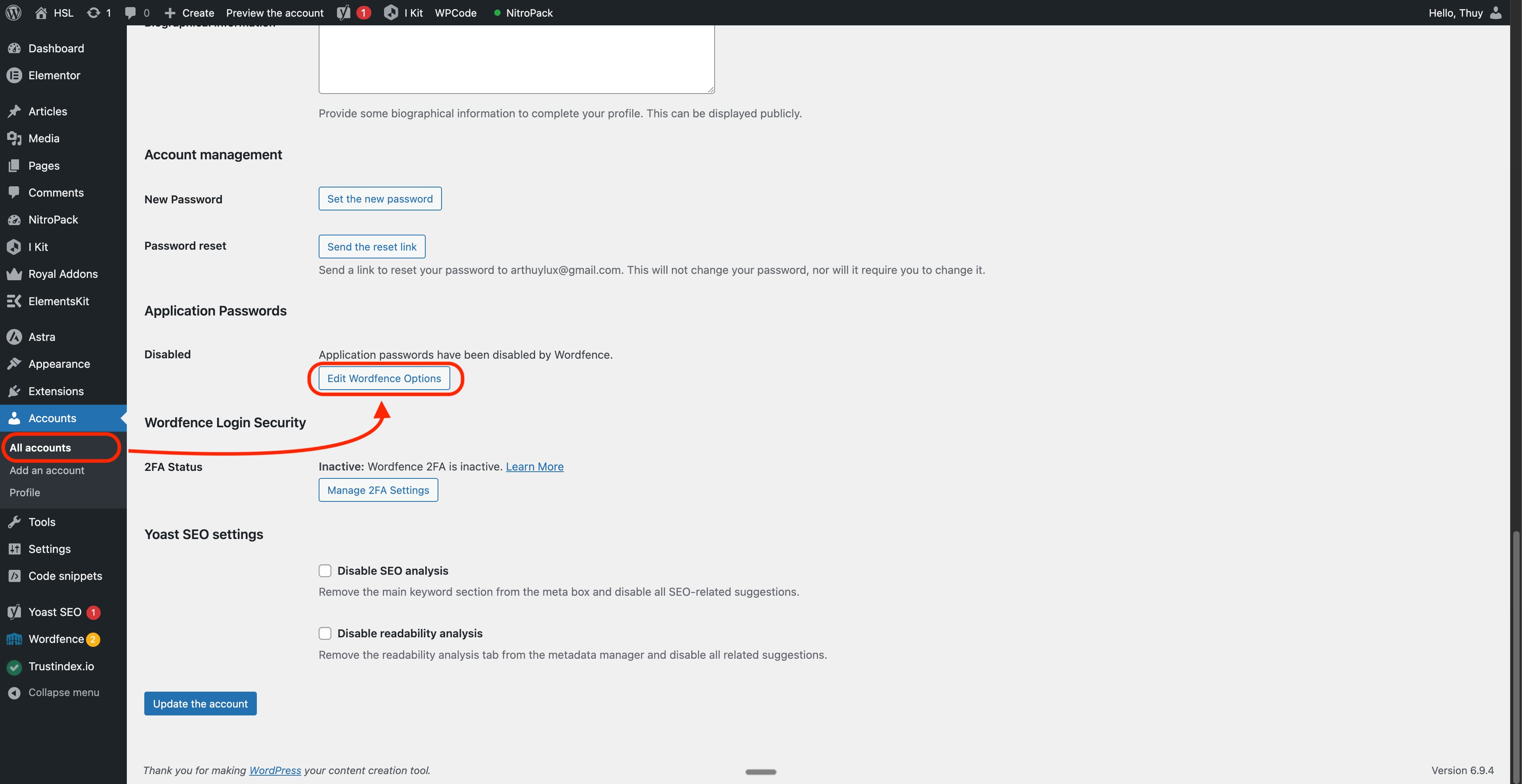This screenshot has height=784, width=1522.
Task: Enable Disable SEO analysis checkbox
Action: [x=325, y=571]
